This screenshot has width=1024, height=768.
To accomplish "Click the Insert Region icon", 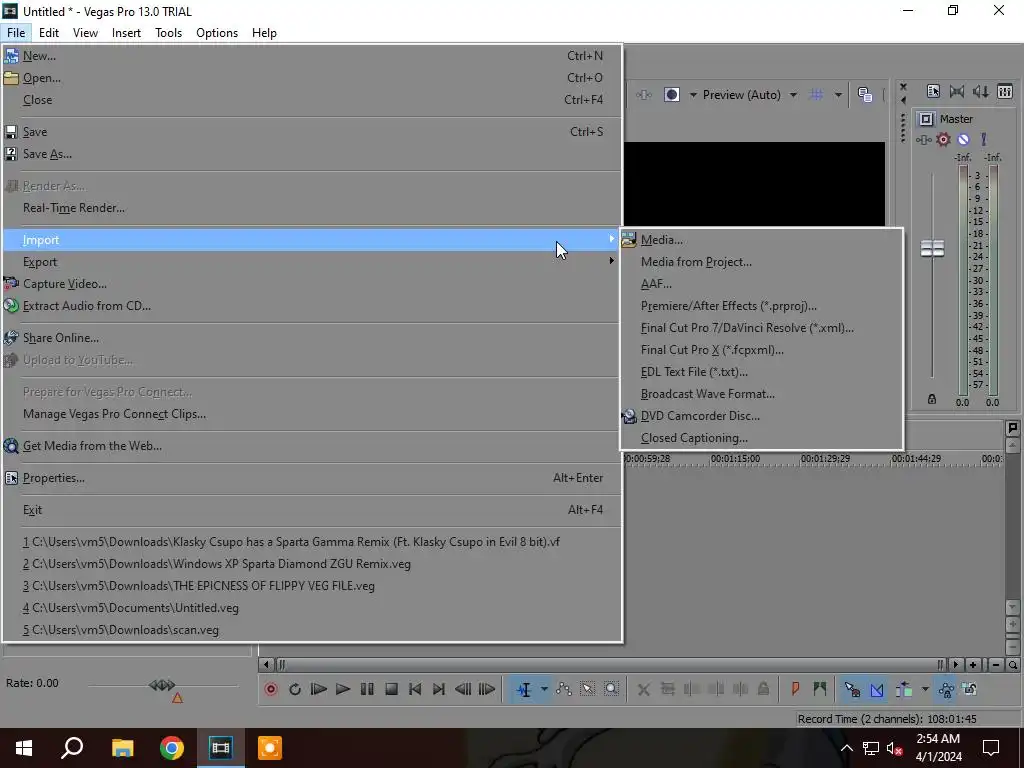I will (x=820, y=689).
